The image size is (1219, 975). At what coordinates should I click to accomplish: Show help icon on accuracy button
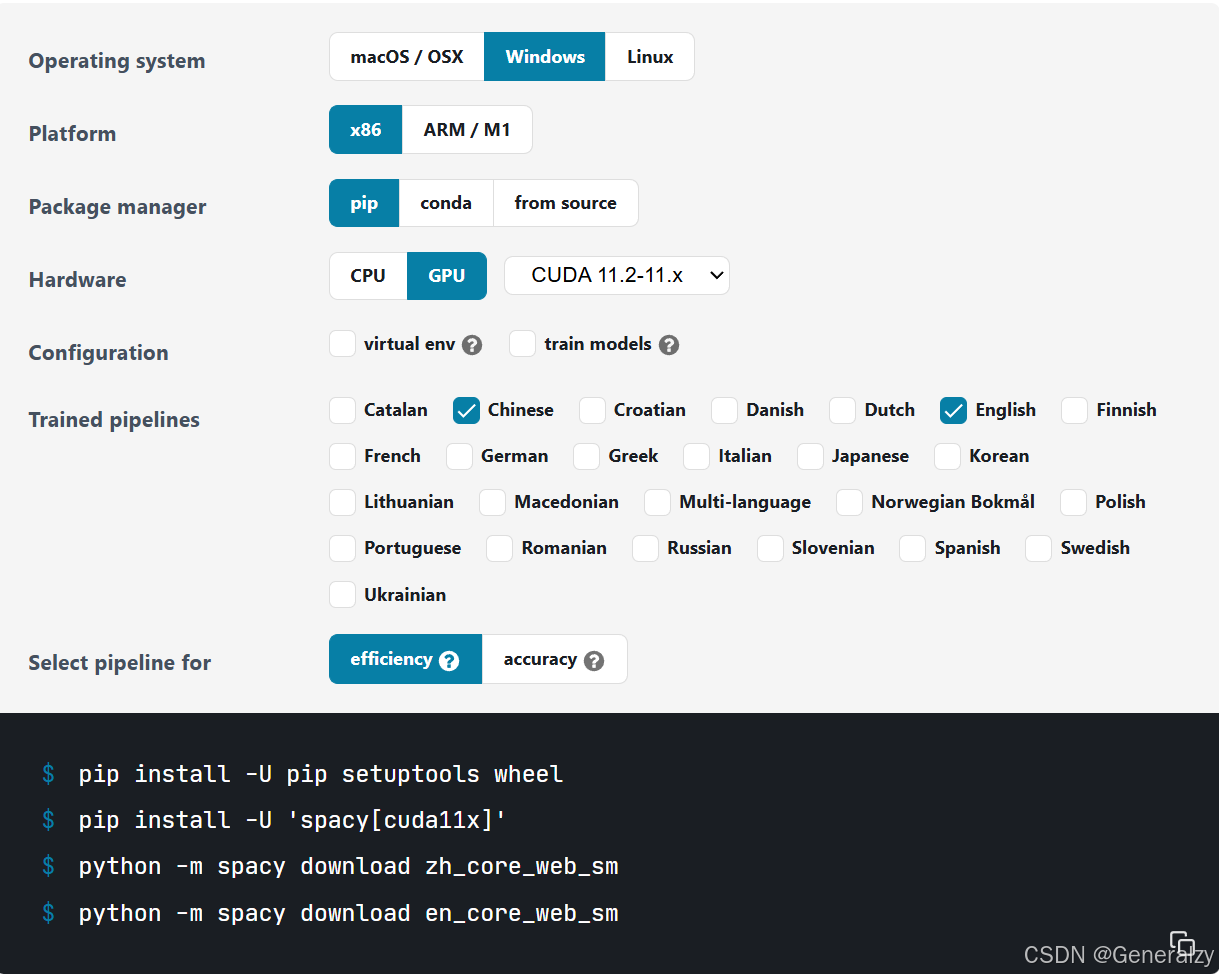point(594,661)
